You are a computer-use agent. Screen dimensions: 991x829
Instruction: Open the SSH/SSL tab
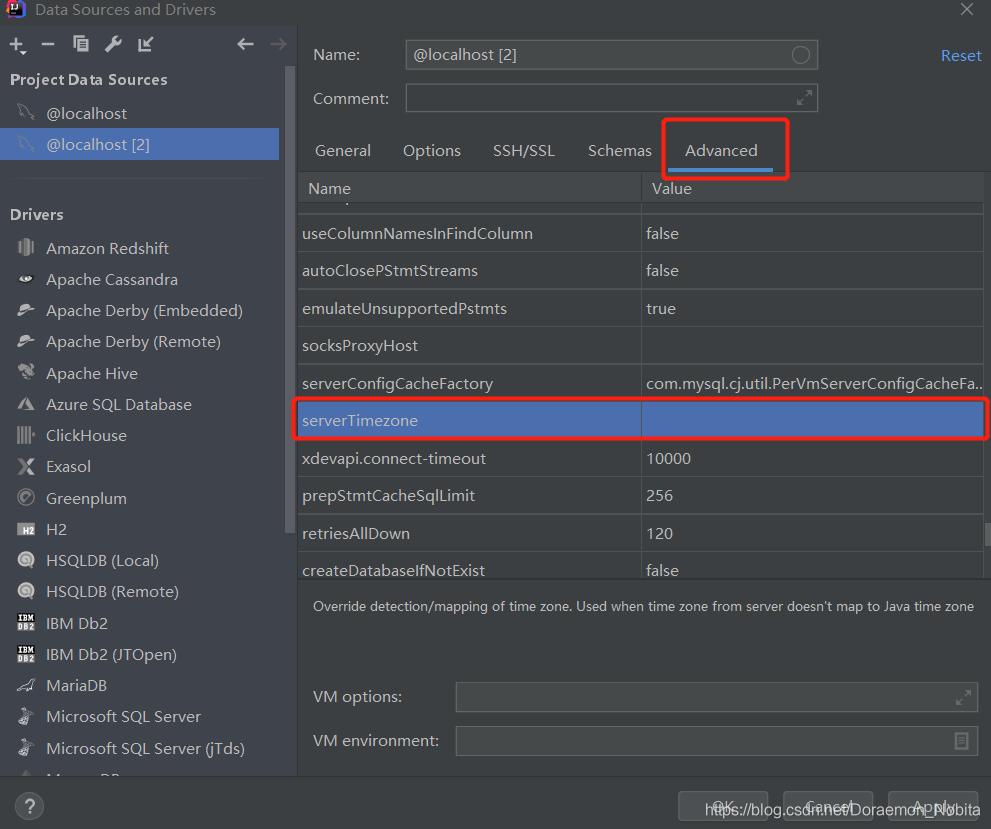coord(524,150)
